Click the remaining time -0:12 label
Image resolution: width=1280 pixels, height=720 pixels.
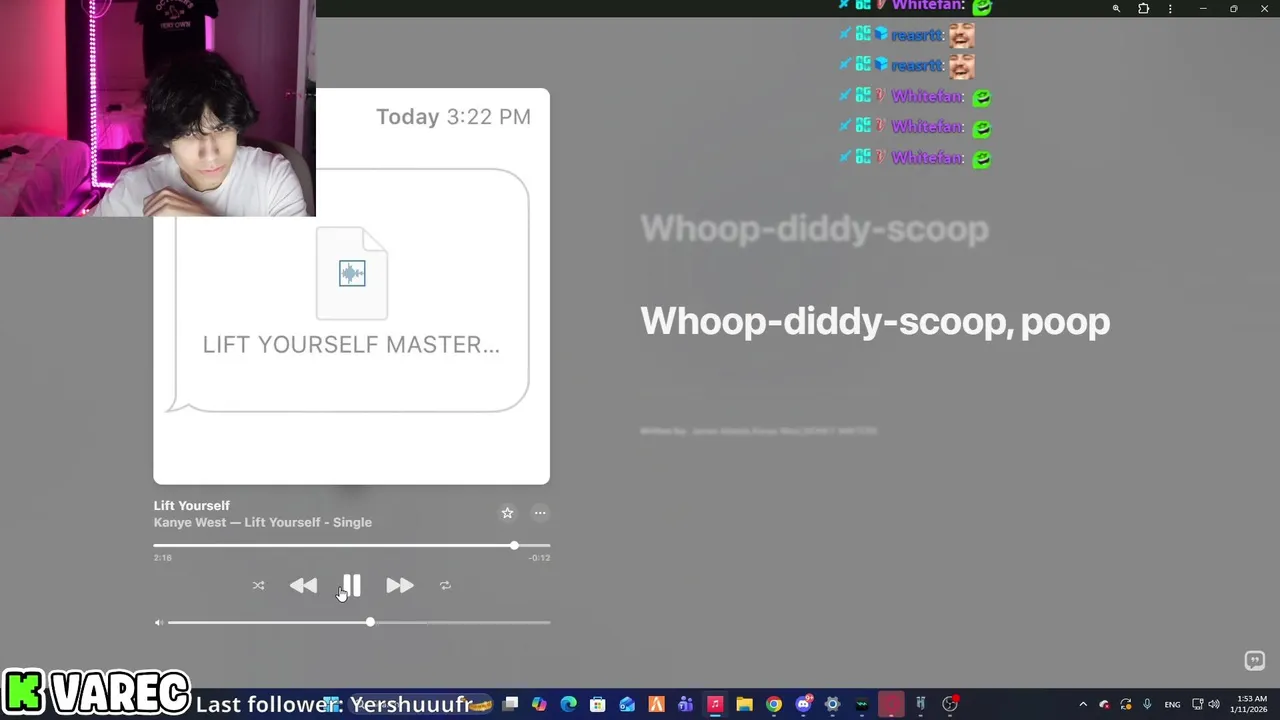(x=540, y=558)
